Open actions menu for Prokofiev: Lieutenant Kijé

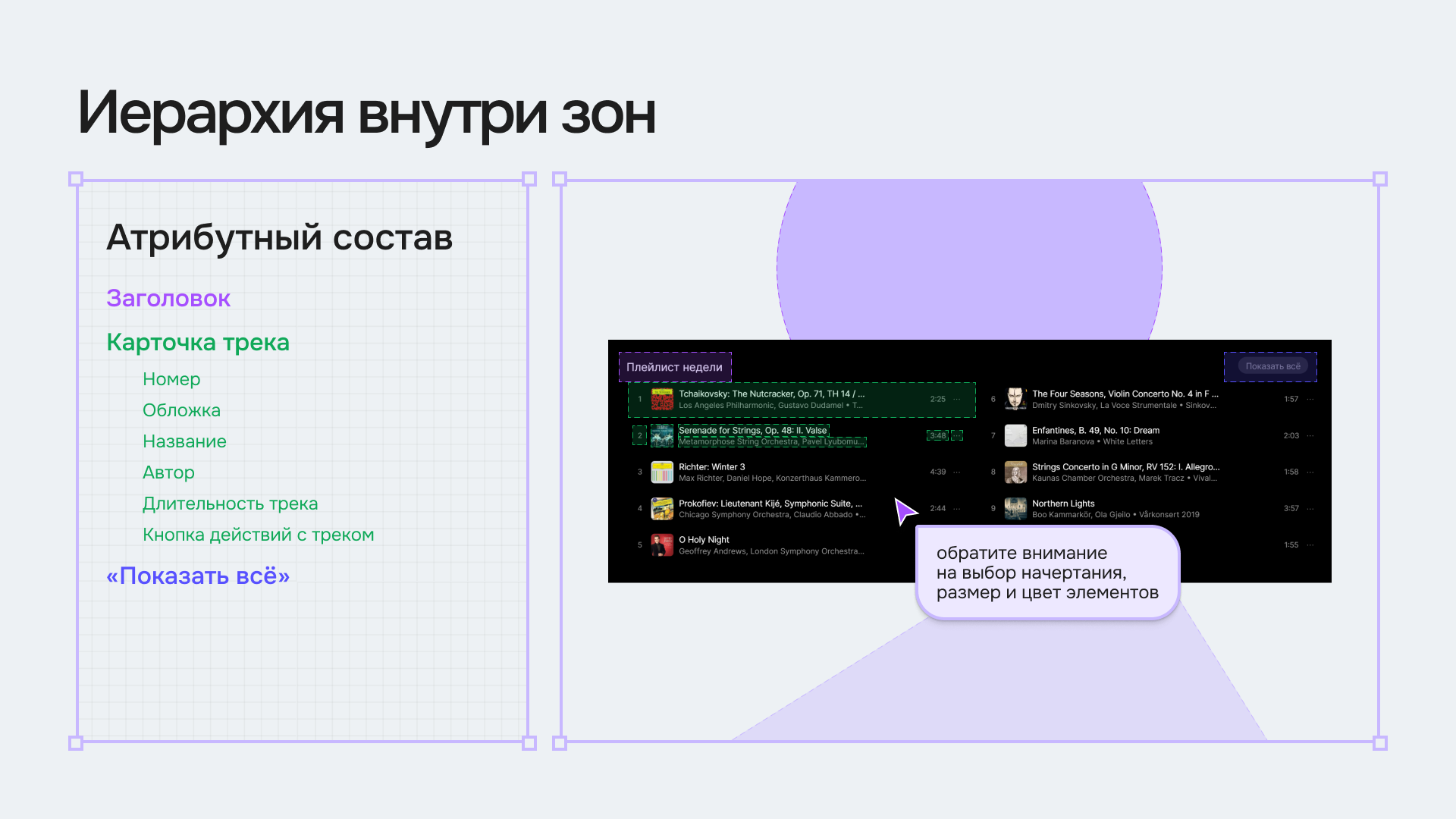(957, 508)
